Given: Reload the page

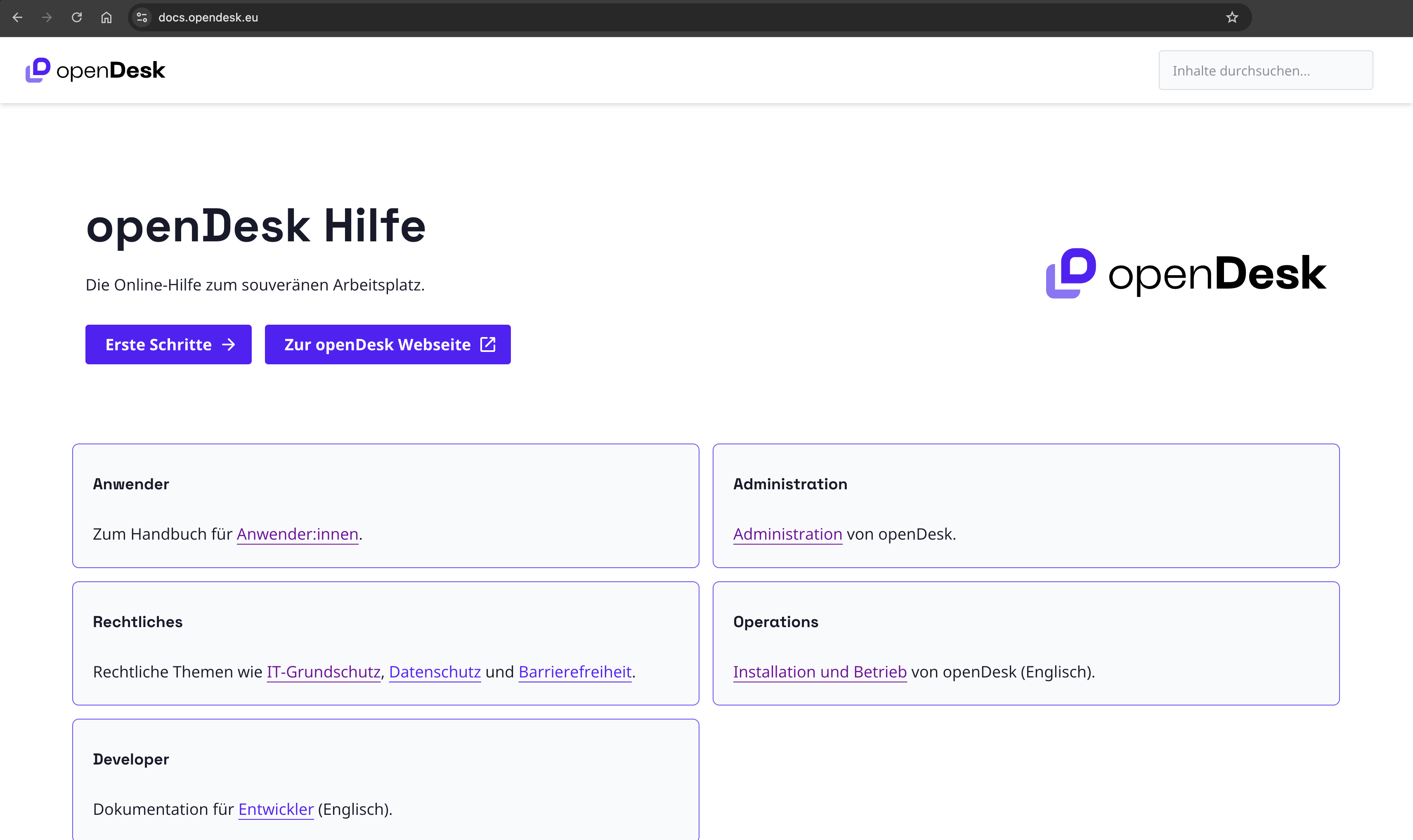Looking at the screenshot, I should click(x=77, y=18).
